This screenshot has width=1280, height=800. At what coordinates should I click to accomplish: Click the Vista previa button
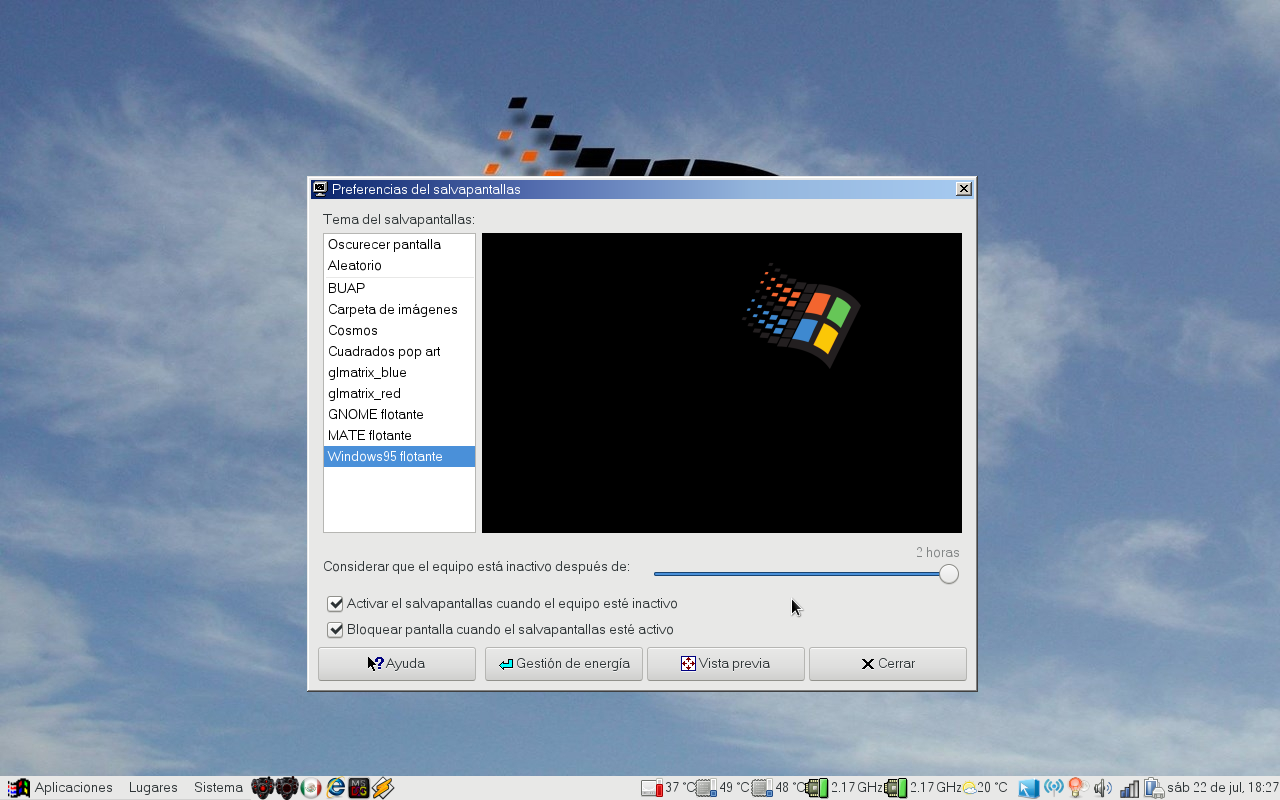[x=726, y=664]
